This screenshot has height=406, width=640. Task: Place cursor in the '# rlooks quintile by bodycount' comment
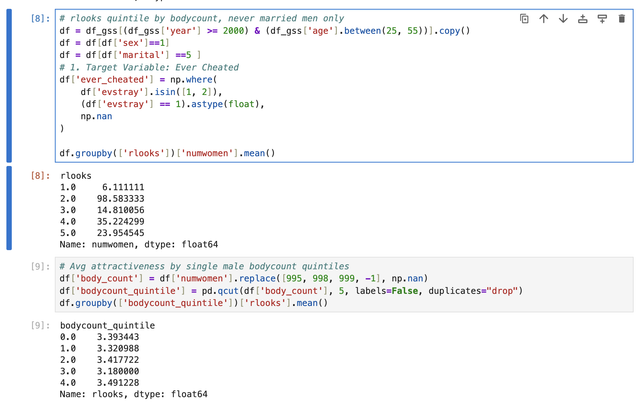(202, 18)
